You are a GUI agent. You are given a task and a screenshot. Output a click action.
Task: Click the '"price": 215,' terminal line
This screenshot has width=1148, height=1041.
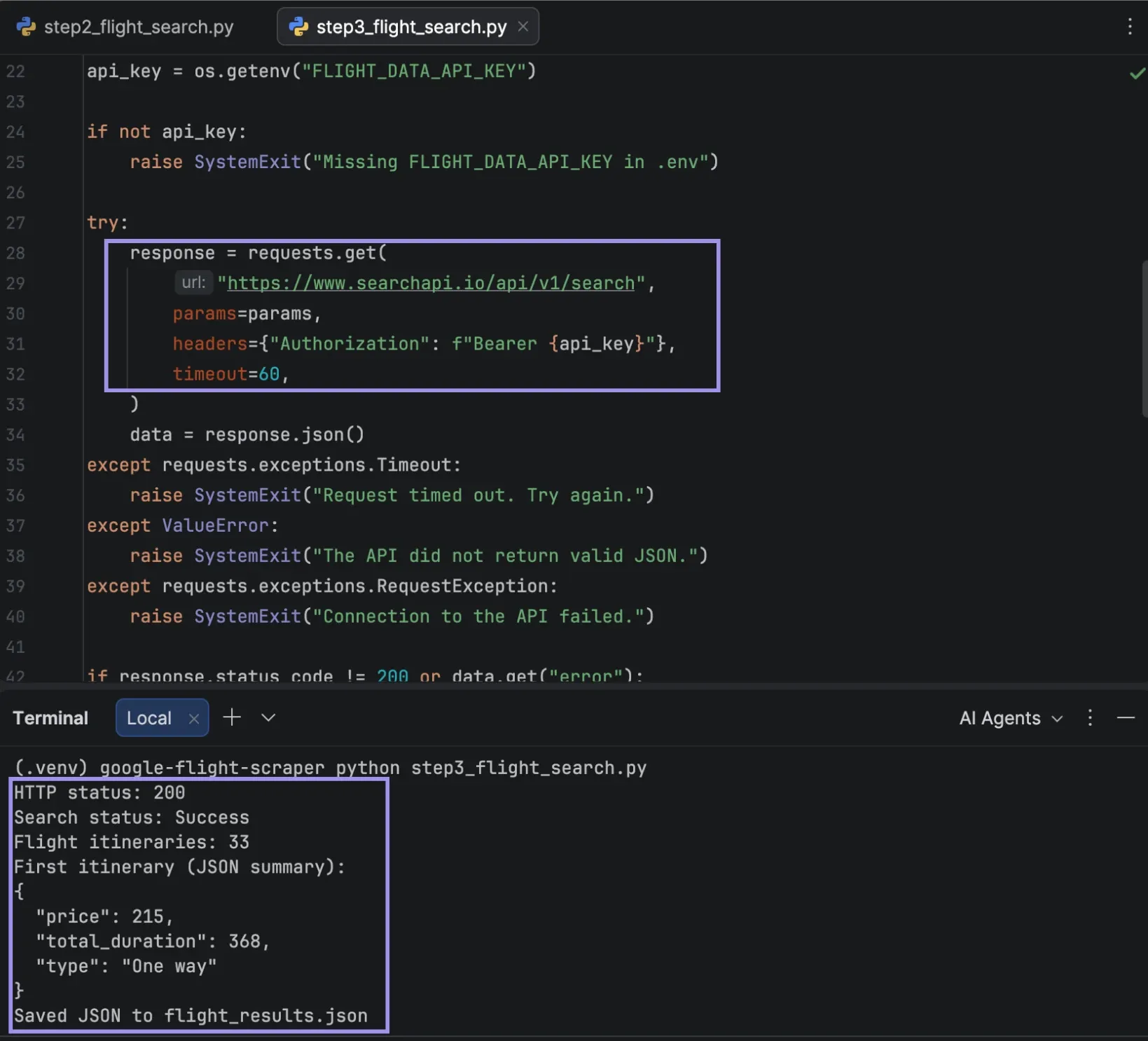(104, 916)
